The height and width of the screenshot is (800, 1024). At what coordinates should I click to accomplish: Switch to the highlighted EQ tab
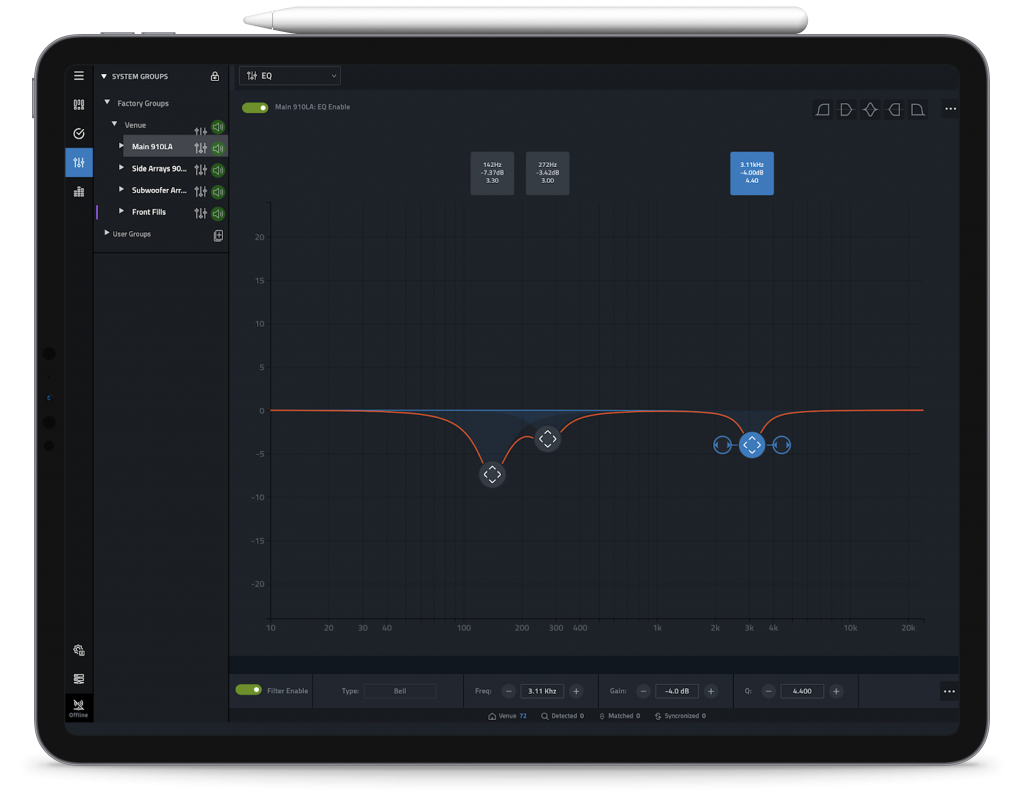point(79,162)
